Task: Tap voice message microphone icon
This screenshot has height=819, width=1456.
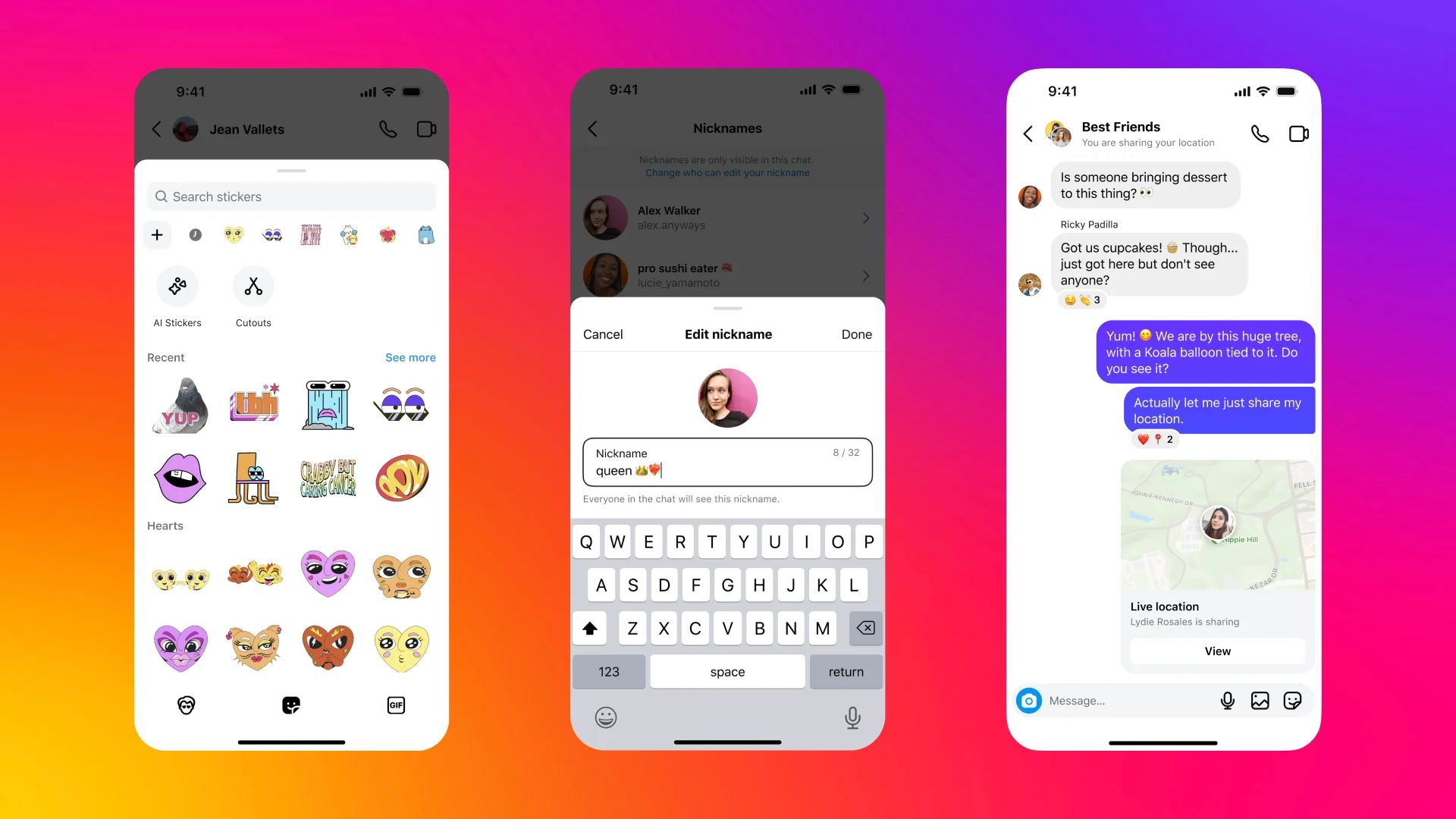Action: click(x=1225, y=700)
